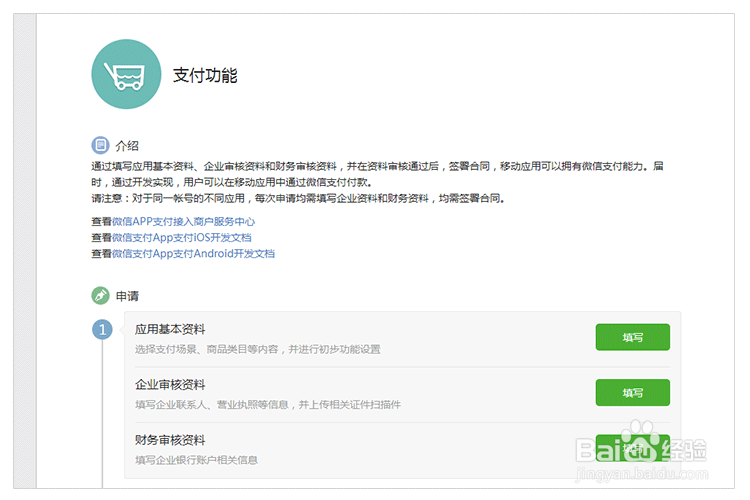Click the 请注意 notice paragraph line
The height and width of the screenshot is (500, 750).
coord(298,198)
